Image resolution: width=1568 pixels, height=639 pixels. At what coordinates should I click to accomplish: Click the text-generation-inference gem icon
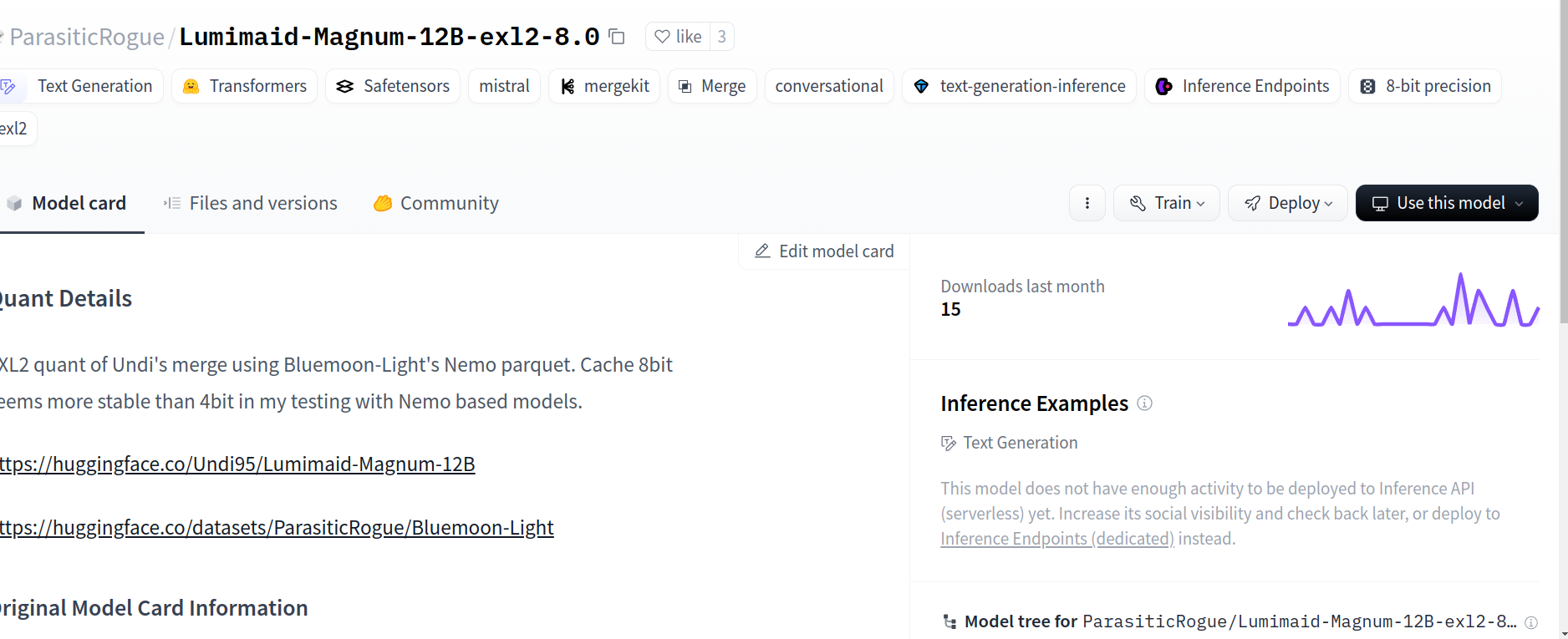(921, 86)
